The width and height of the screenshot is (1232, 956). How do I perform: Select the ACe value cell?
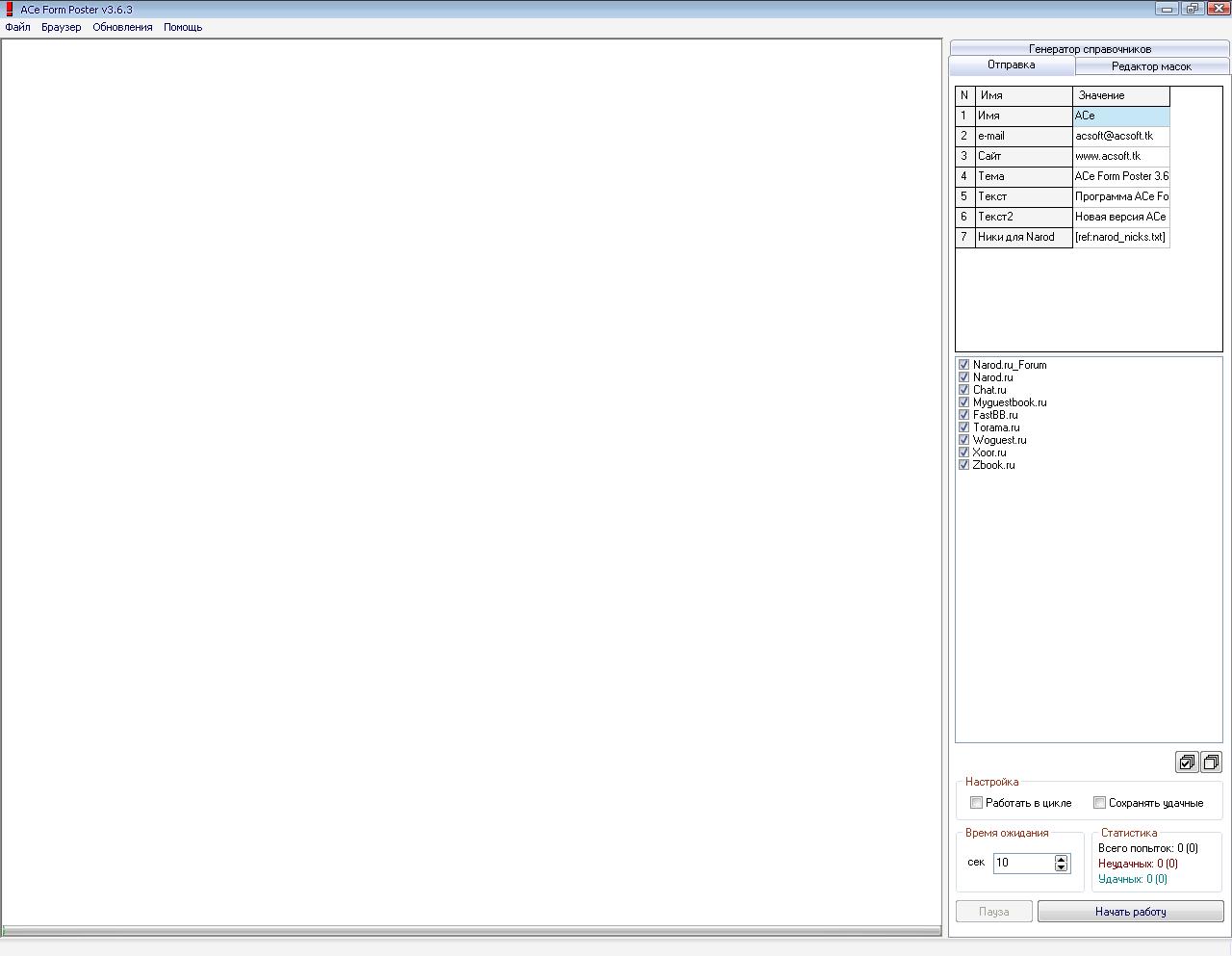[1121, 116]
